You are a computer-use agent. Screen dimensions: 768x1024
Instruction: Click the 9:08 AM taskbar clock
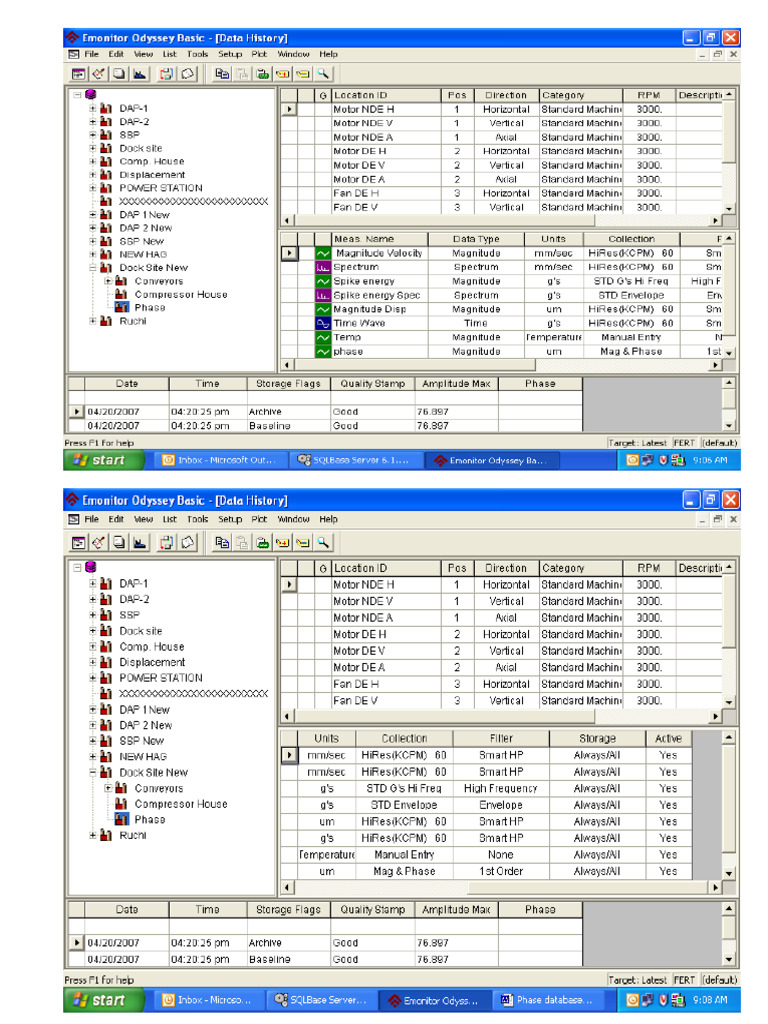click(710, 1000)
